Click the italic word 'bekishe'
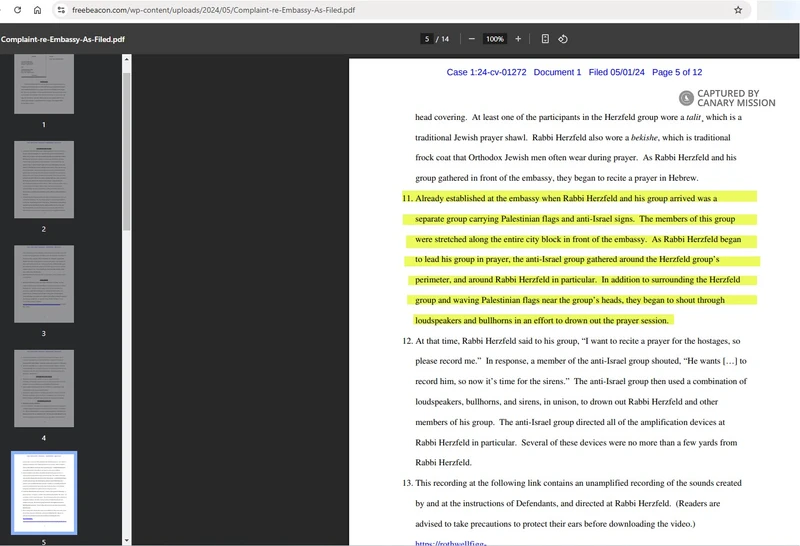 [644, 137]
